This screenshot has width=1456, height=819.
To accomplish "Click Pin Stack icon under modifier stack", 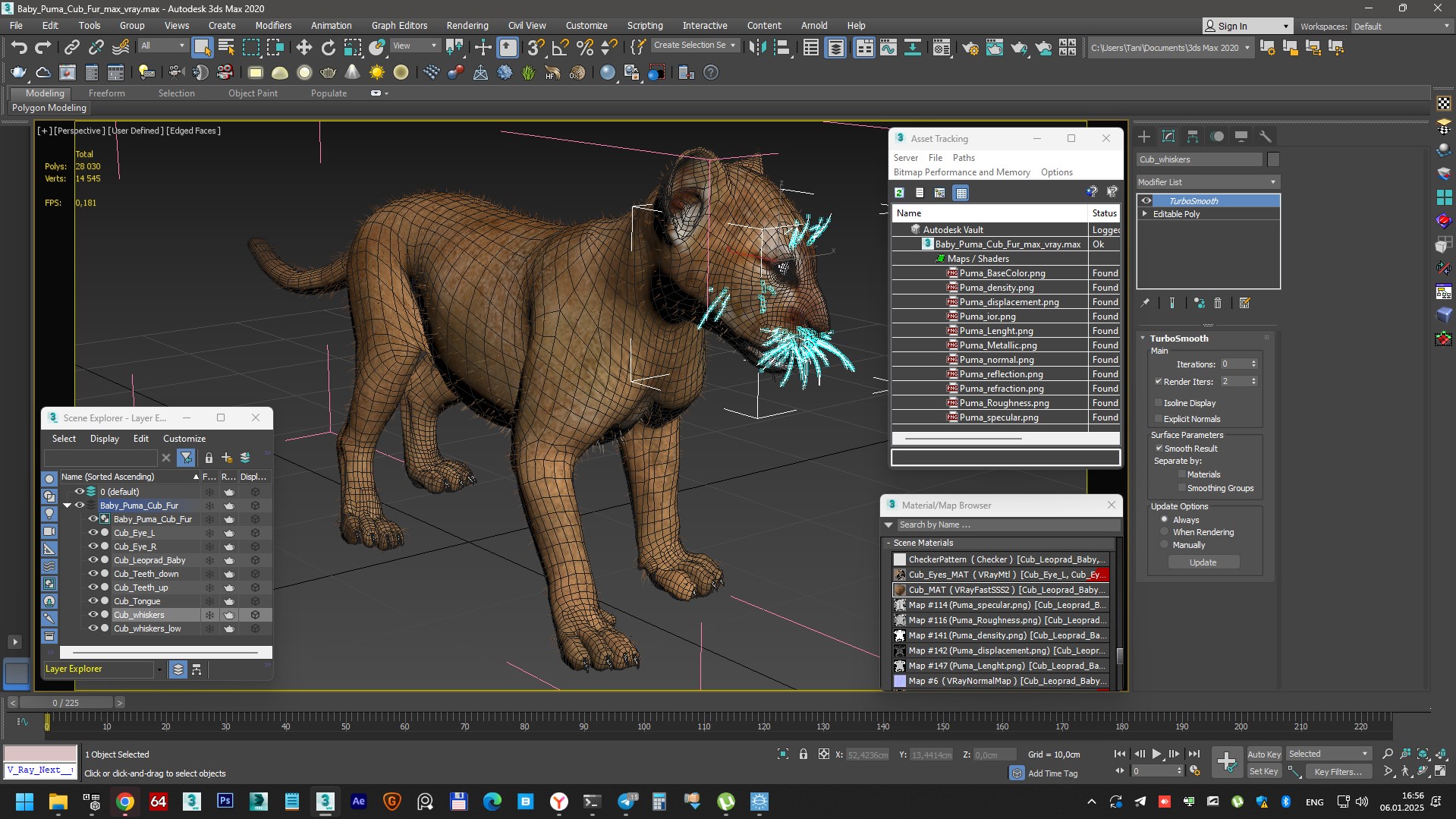I will 1145,303.
